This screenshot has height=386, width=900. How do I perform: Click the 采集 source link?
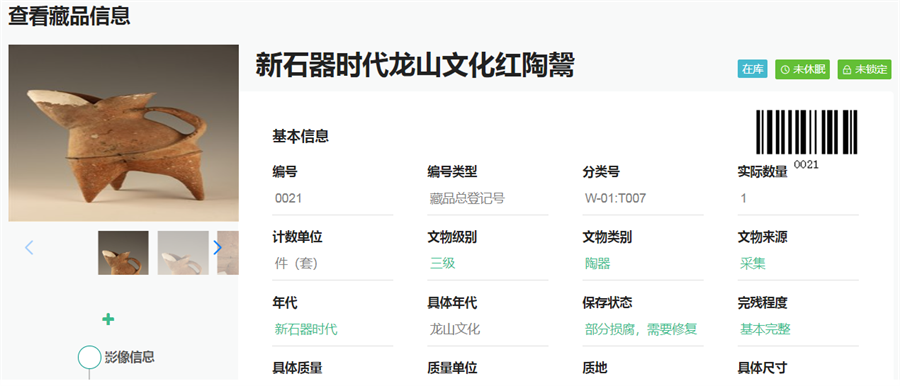[x=752, y=264]
